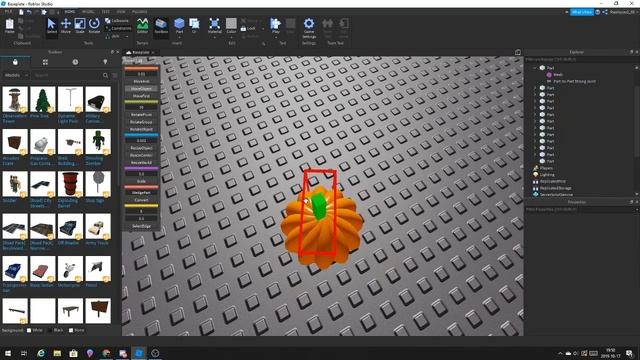This screenshot has width=640, height=360.
Task: Open the dropdown arrow under Material
Action: (x=214, y=37)
